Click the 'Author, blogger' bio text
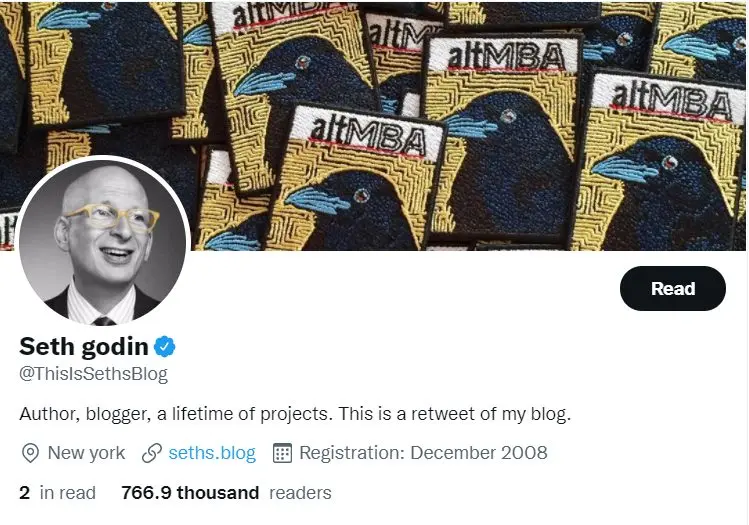Screen dimensions: 749x525 pos(82,414)
